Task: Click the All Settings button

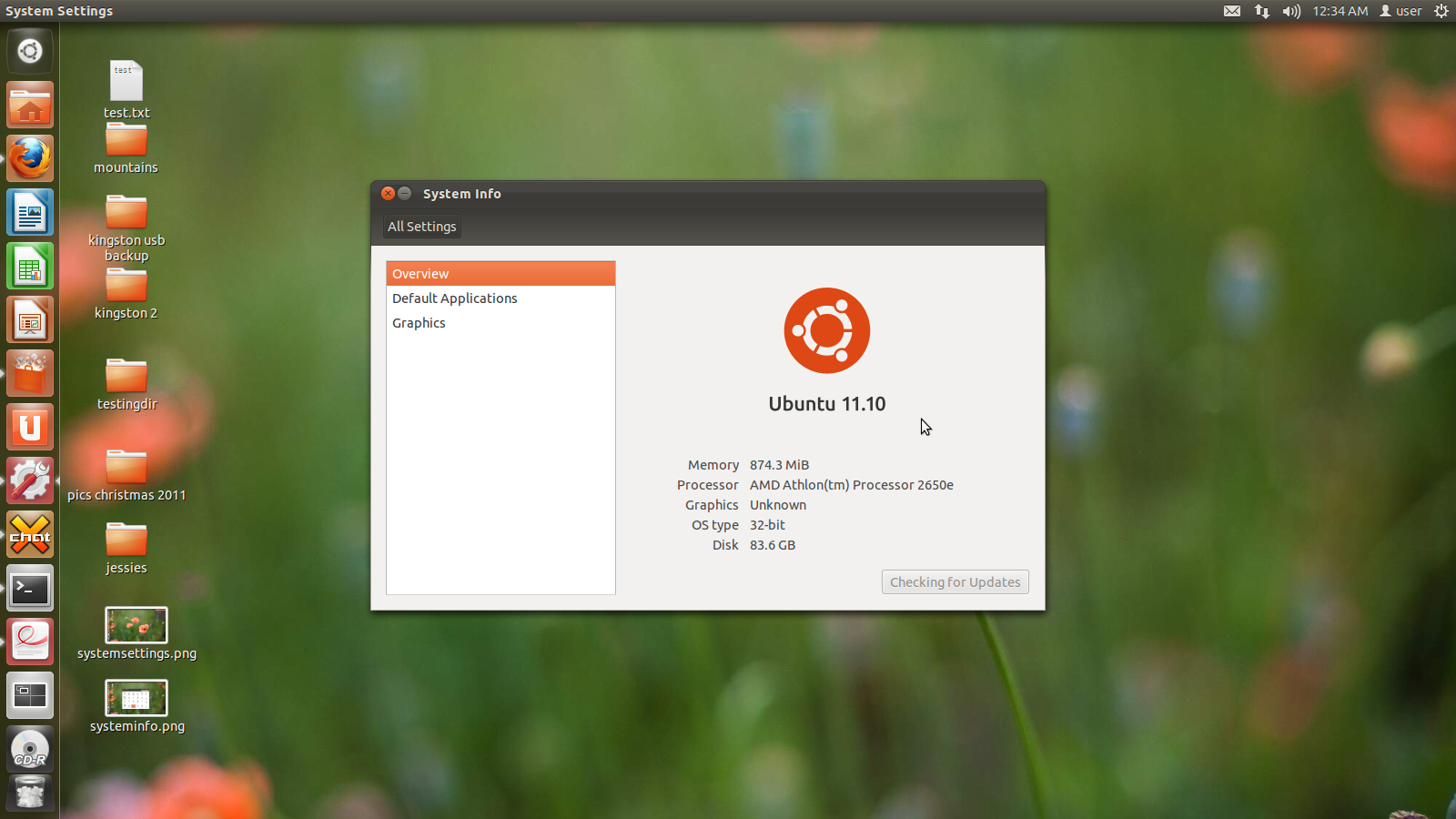Action: [x=422, y=227]
